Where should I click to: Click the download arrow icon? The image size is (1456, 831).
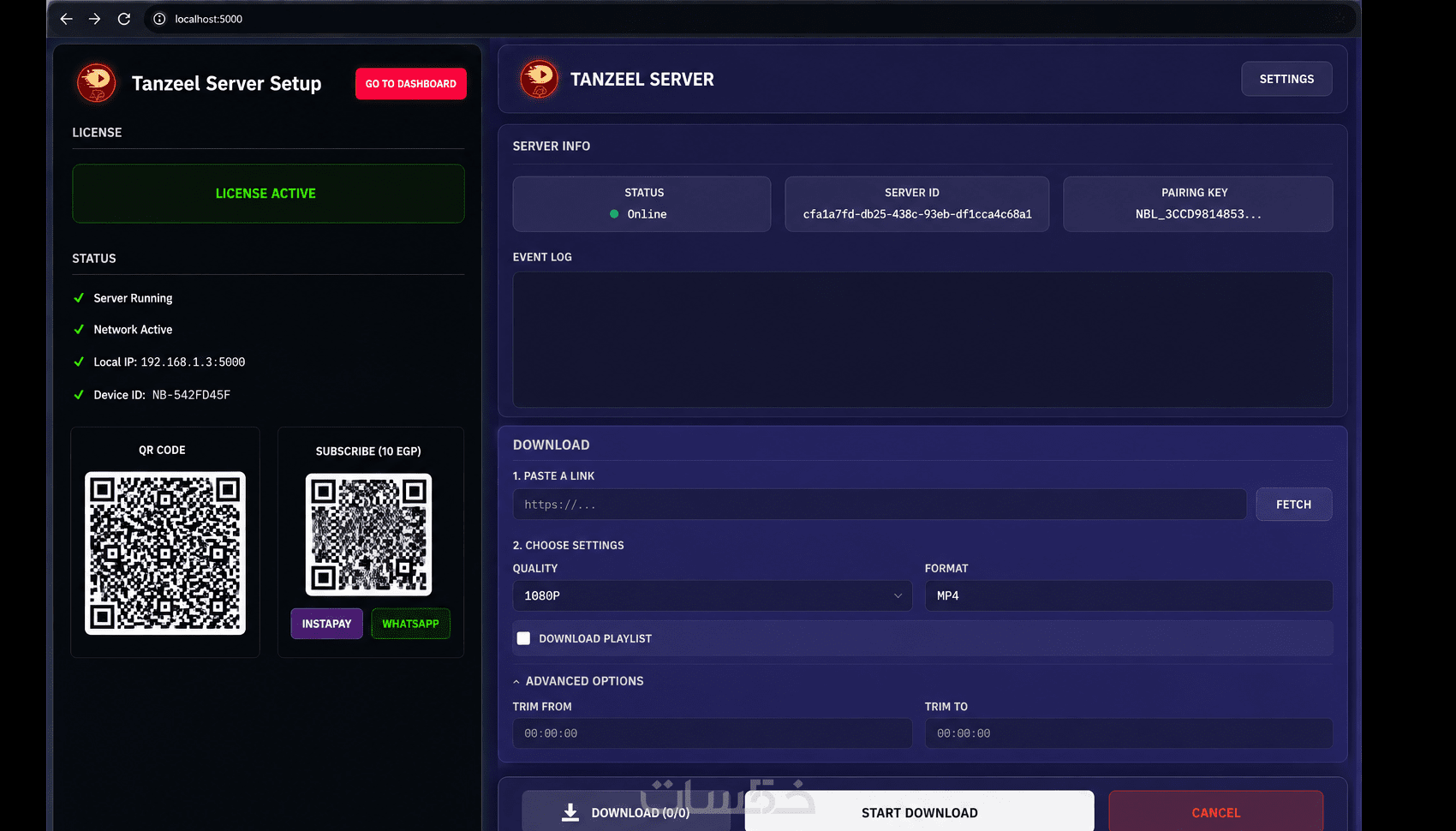(570, 812)
